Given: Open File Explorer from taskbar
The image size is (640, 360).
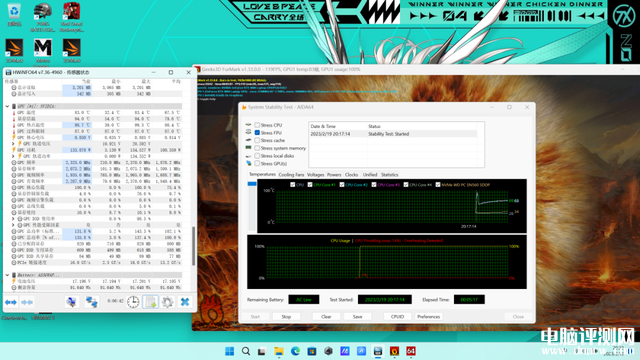Looking at the screenshot, I should click(279, 351).
